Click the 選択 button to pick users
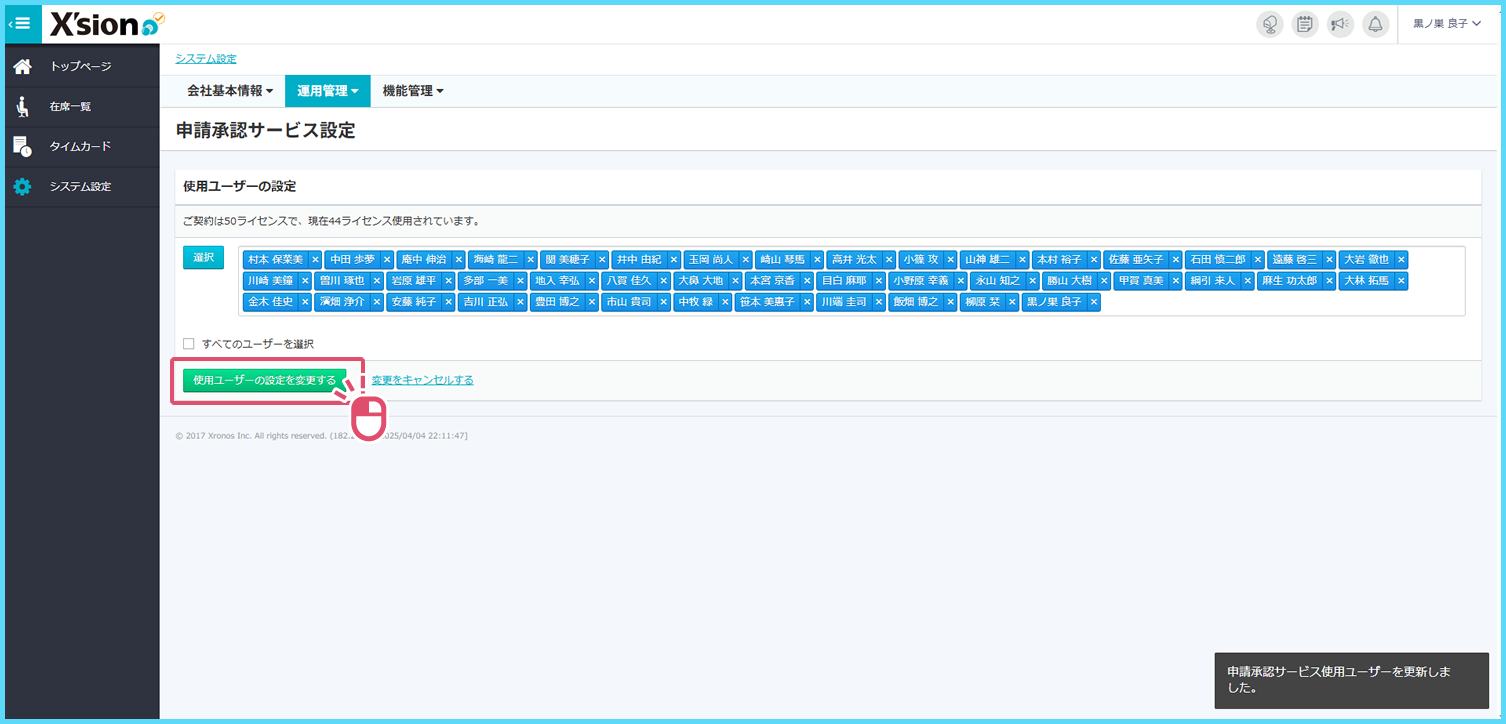 click(x=203, y=258)
